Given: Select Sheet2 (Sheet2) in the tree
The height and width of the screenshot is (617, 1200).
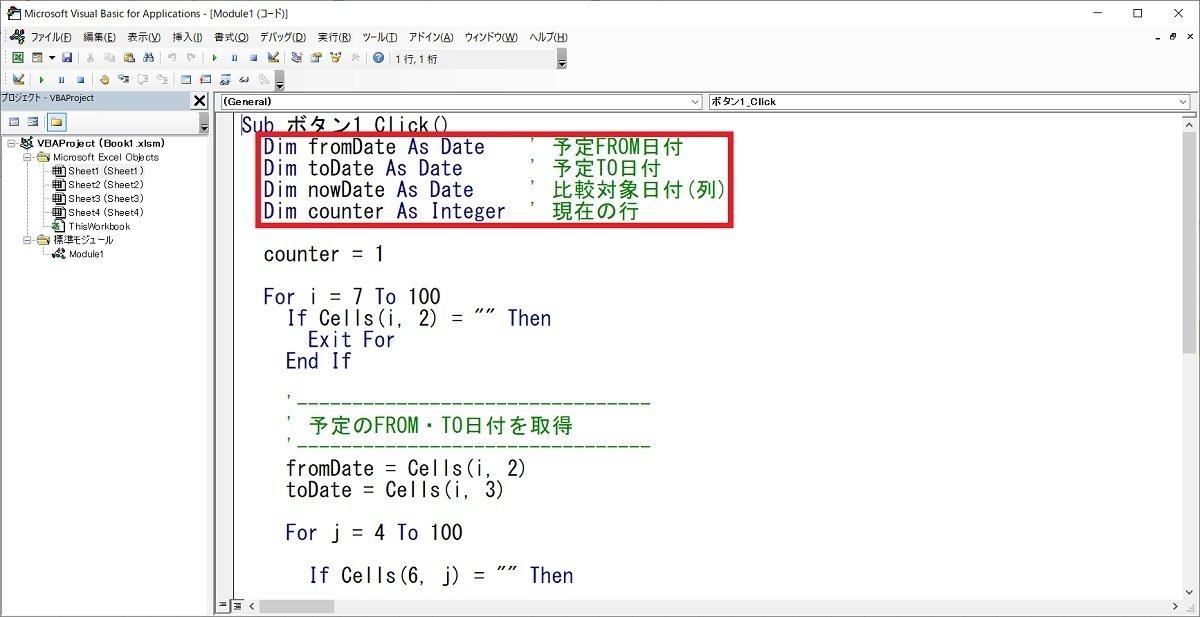Looking at the screenshot, I should pyautogui.click(x=106, y=185).
